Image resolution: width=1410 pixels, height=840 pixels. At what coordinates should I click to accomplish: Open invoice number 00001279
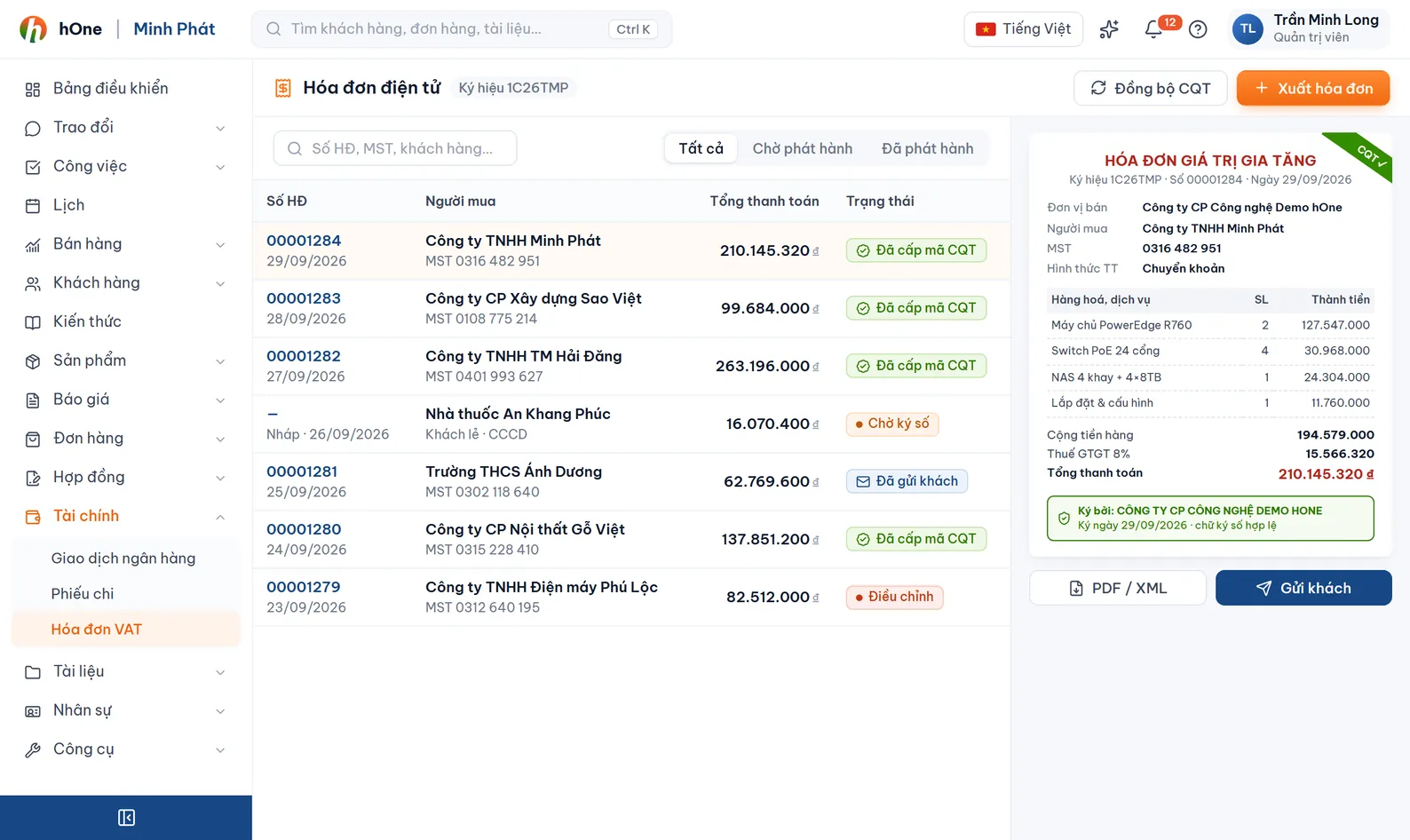click(304, 587)
